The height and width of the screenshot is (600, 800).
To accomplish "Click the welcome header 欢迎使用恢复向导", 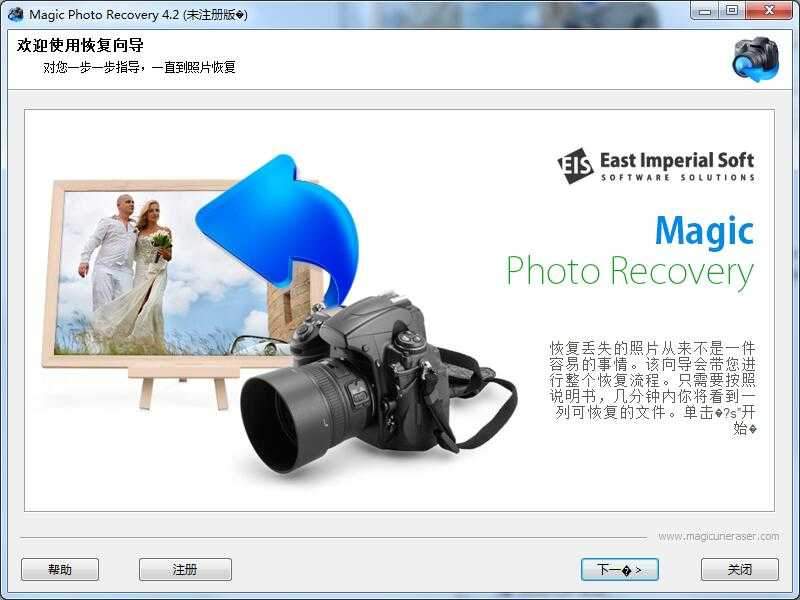I will pos(77,45).
